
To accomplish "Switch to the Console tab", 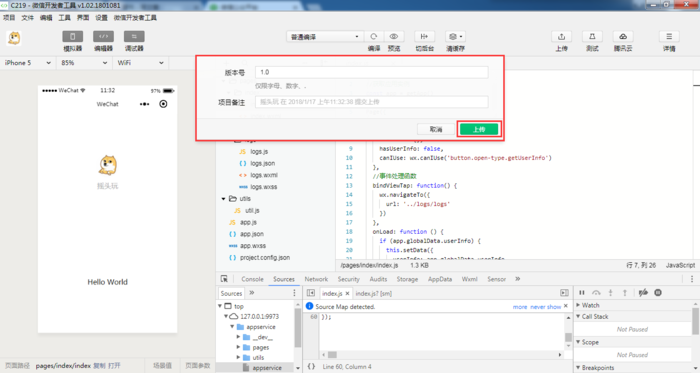I will tap(252, 279).
